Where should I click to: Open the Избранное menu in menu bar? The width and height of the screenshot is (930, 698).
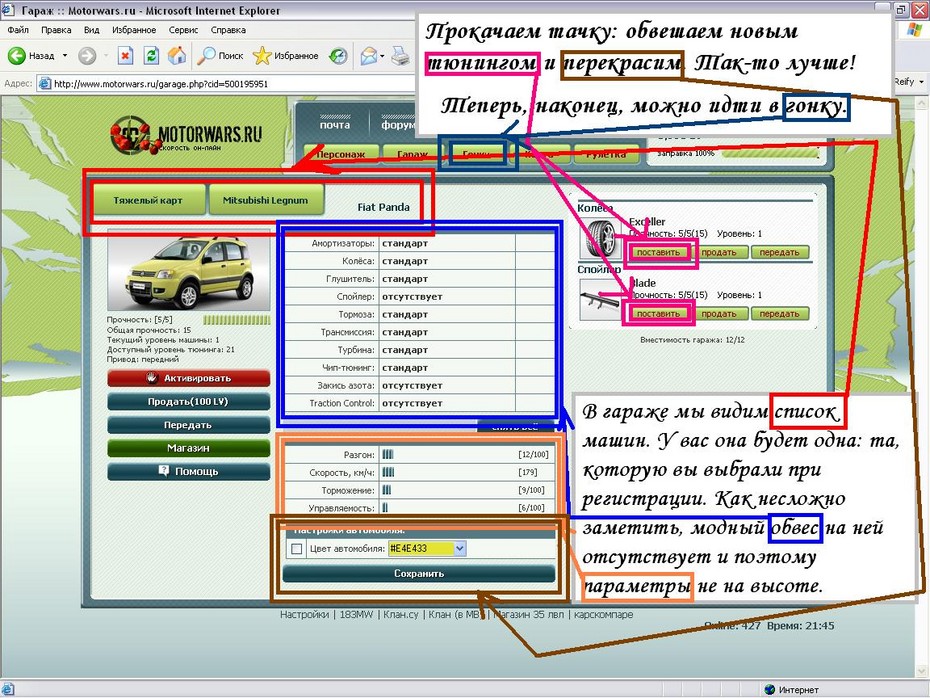click(x=134, y=30)
